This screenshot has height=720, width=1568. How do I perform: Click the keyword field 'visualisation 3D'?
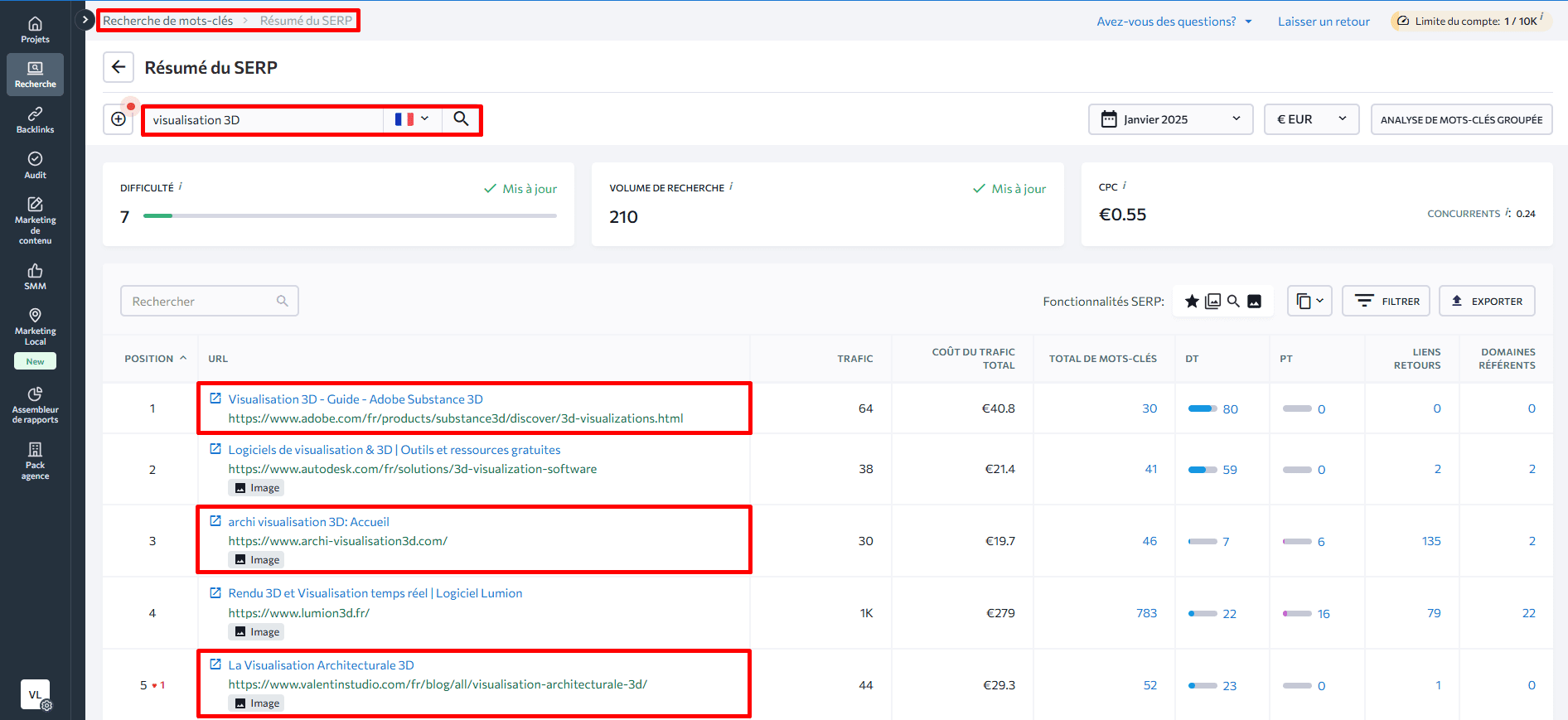[x=264, y=120]
